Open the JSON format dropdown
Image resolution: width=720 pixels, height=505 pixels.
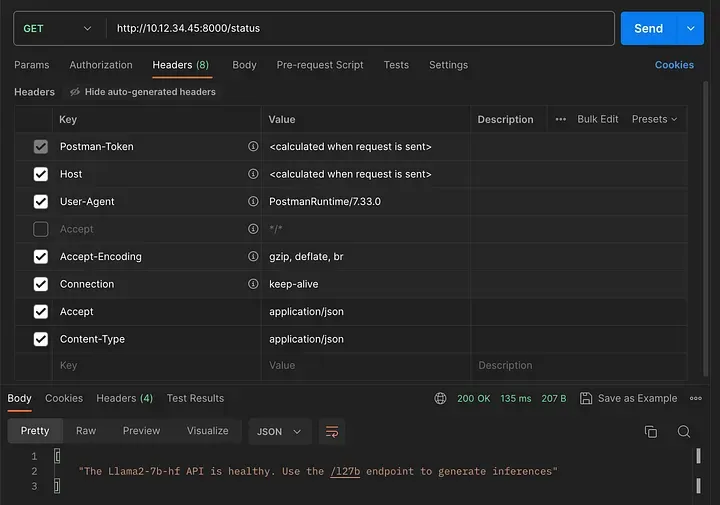pos(279,431)
